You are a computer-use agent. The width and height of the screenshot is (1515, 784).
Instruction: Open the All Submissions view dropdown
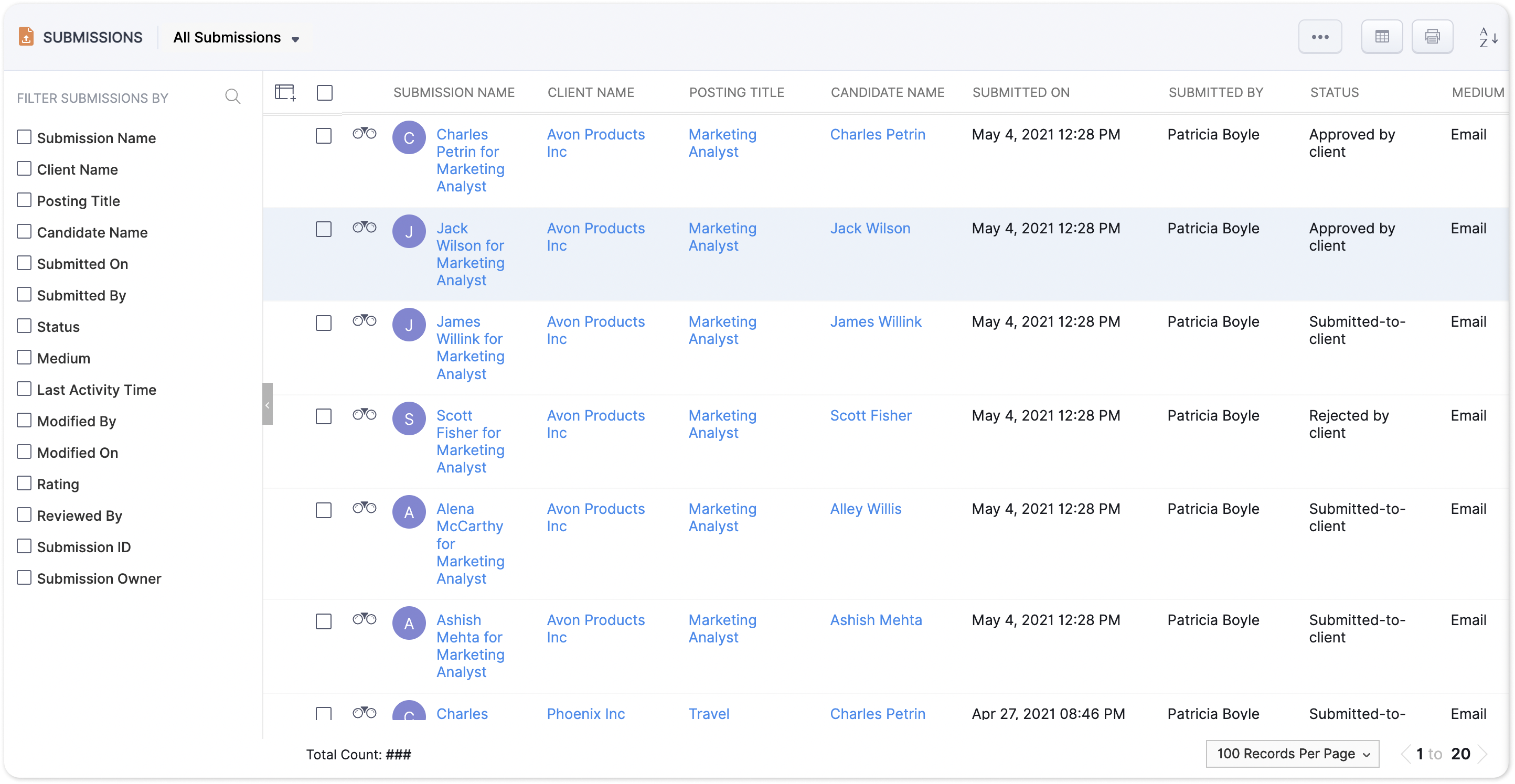pyautogui.click(x=237, y=38)
